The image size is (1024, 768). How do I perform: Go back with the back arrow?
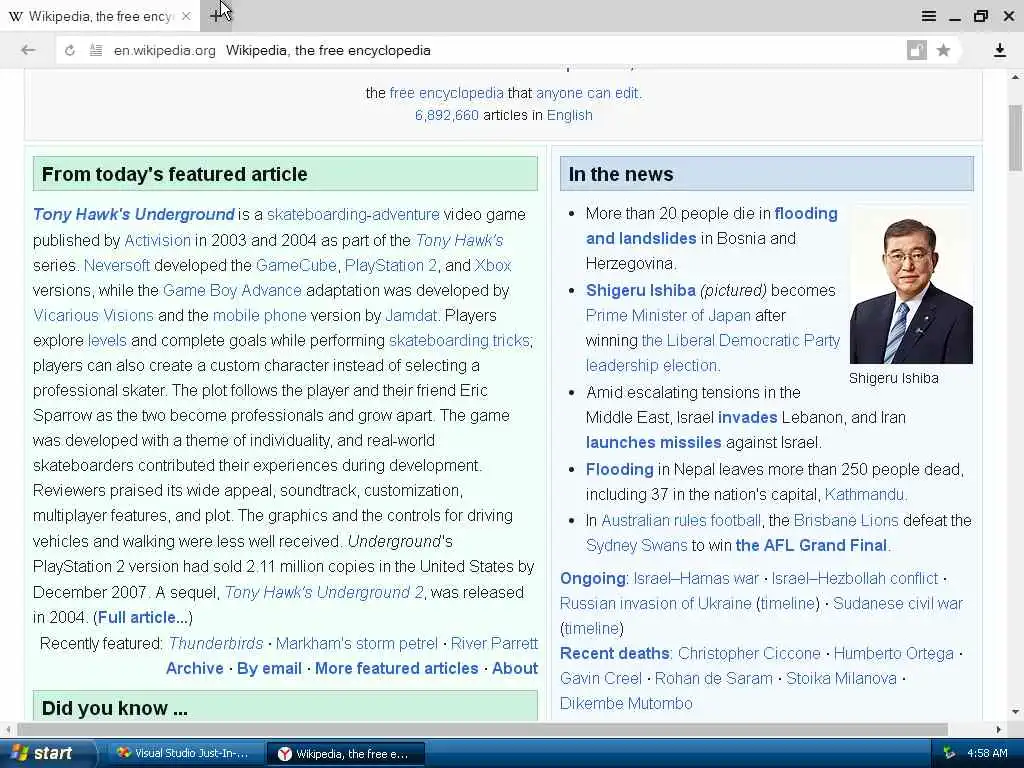point(27,50)
